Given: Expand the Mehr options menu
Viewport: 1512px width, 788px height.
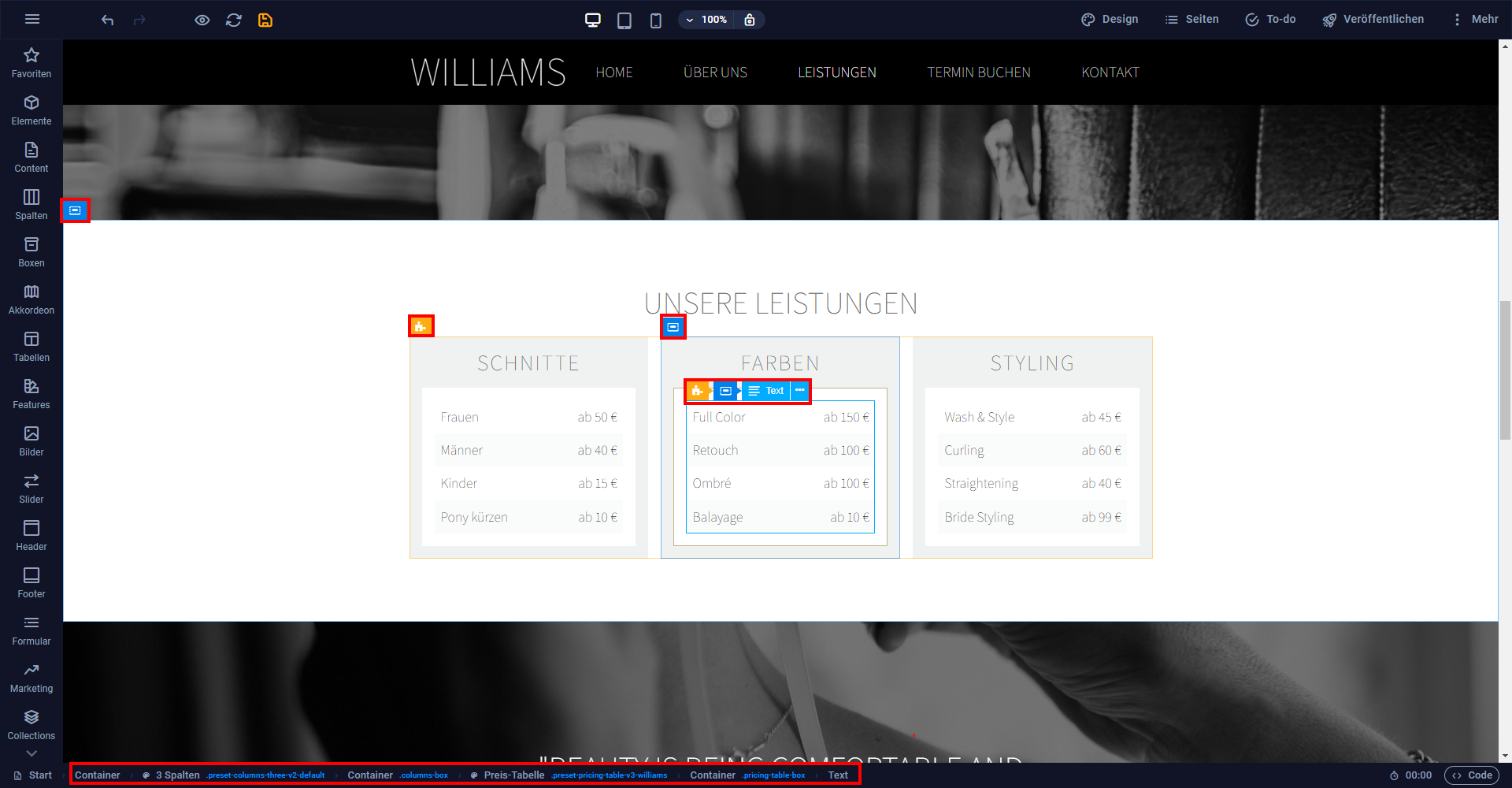Looking at the screenshot, I should coord(1475,20).
